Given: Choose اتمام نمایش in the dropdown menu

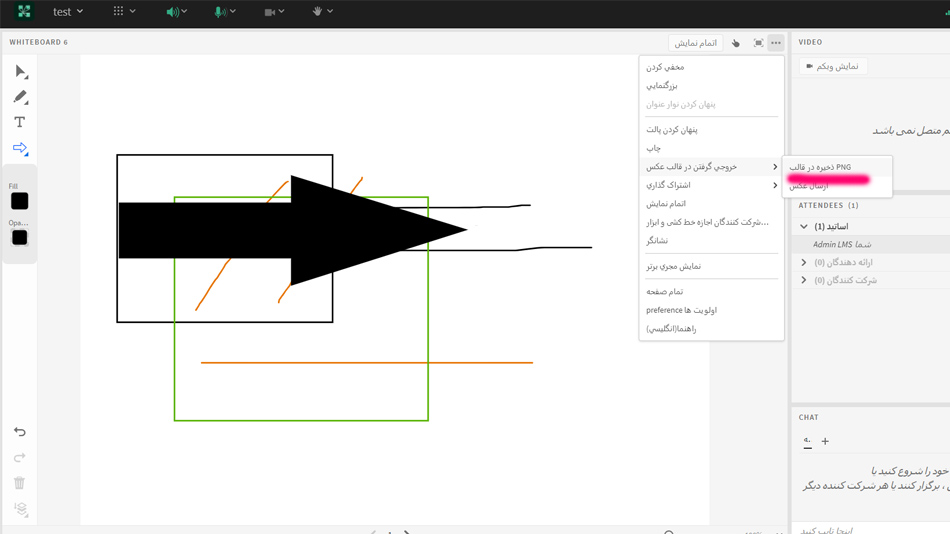Looking at the screenshot, I should [711, 204].
